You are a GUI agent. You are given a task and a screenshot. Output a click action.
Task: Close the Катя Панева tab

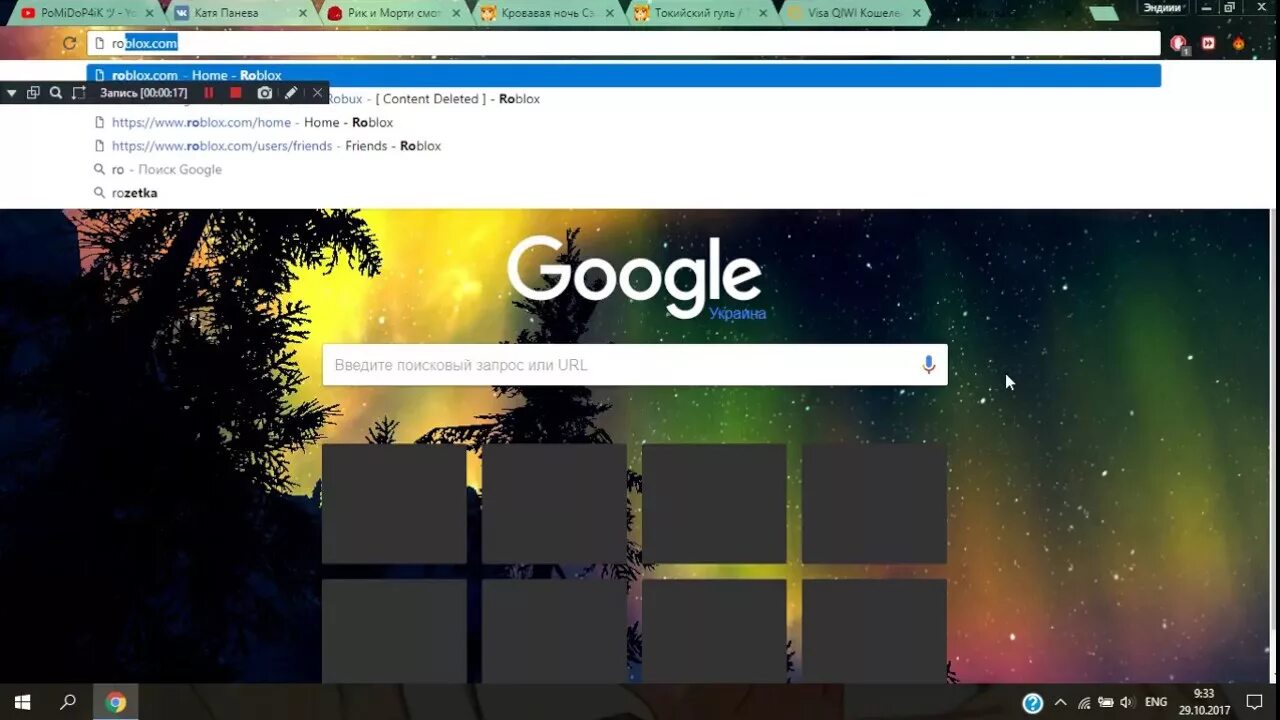pos(302,13)
